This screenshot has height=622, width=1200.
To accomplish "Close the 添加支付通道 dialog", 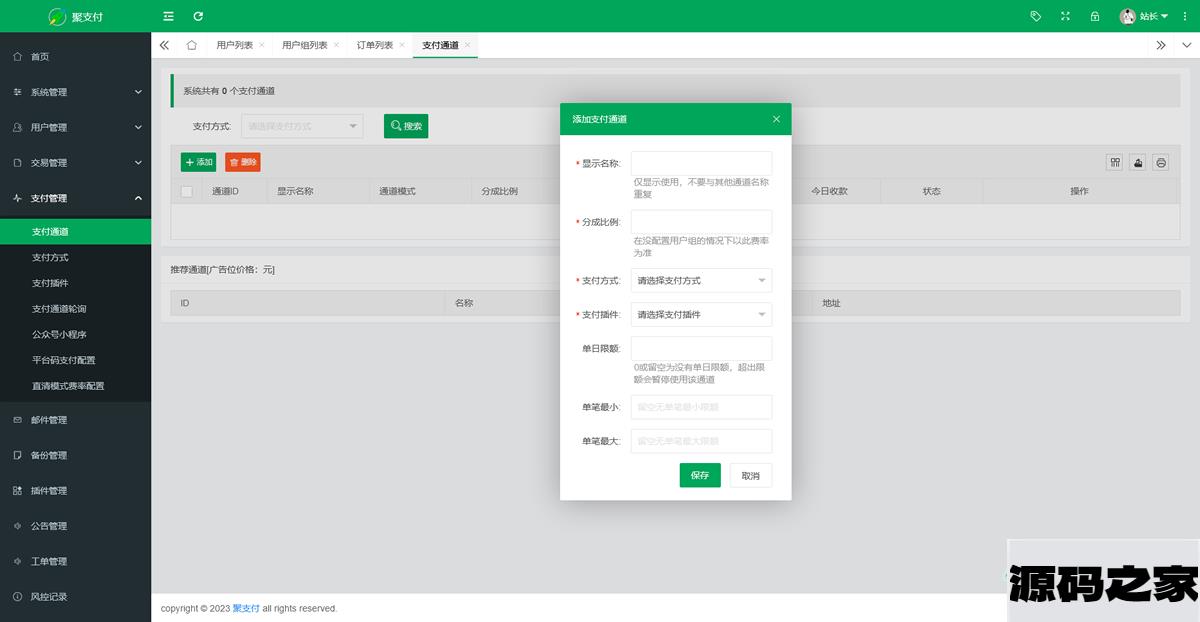I will (776, 119).
